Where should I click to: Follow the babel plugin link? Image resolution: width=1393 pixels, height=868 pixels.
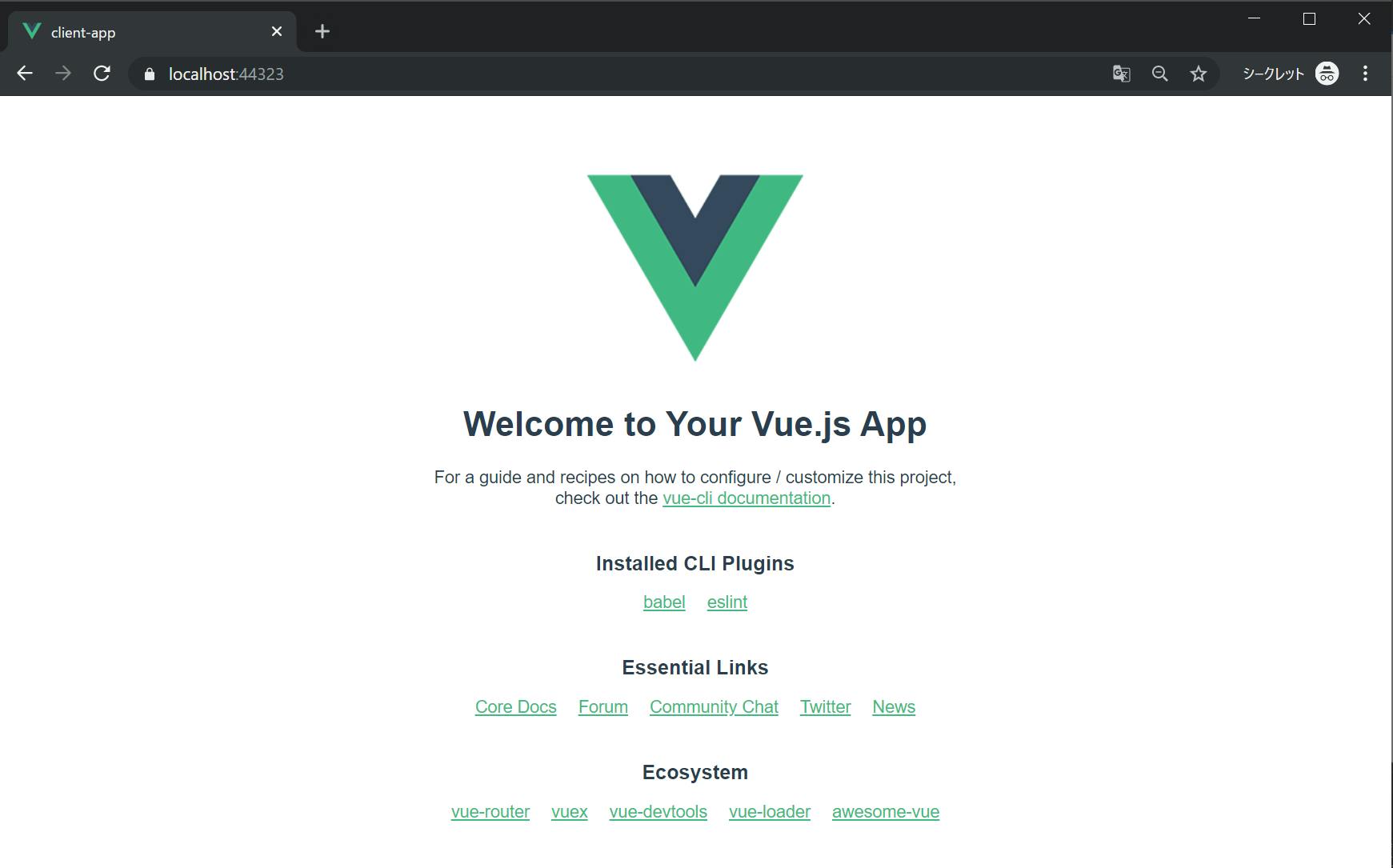click(664, 602)
